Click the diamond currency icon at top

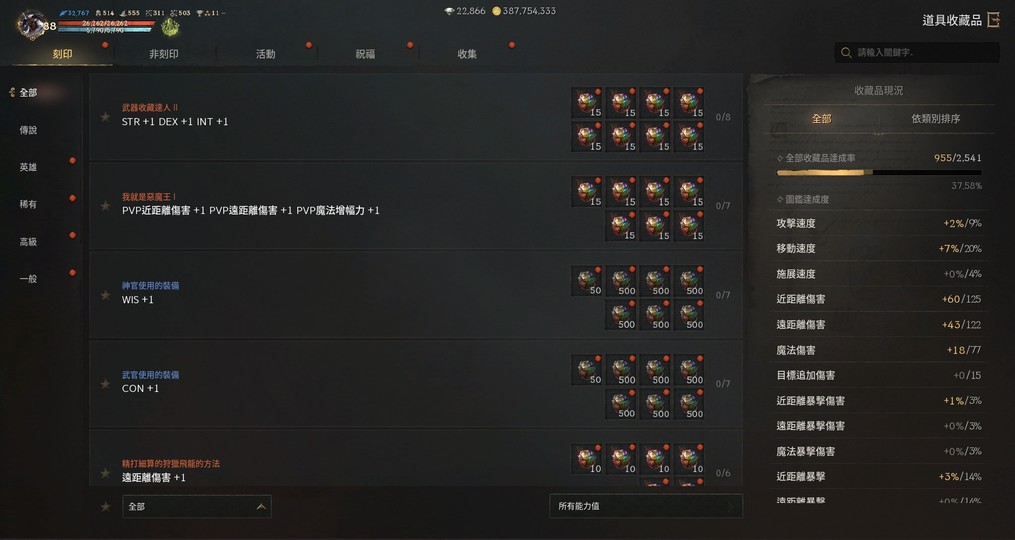pyautogui.click(x=449, y=11)
